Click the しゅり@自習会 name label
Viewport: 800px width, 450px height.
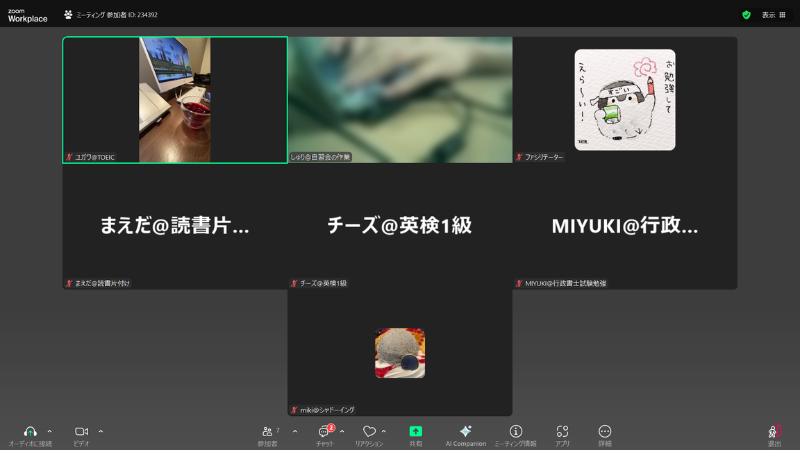320,157
